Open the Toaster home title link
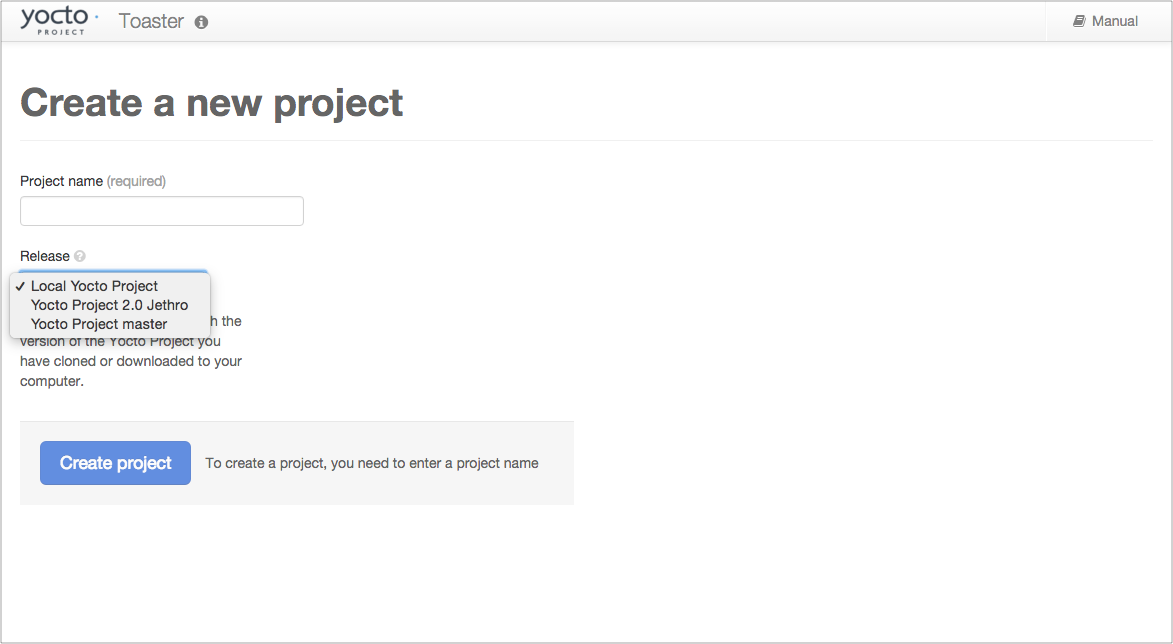The height and width of the screenshot is (644, 1173). point(151,21)
